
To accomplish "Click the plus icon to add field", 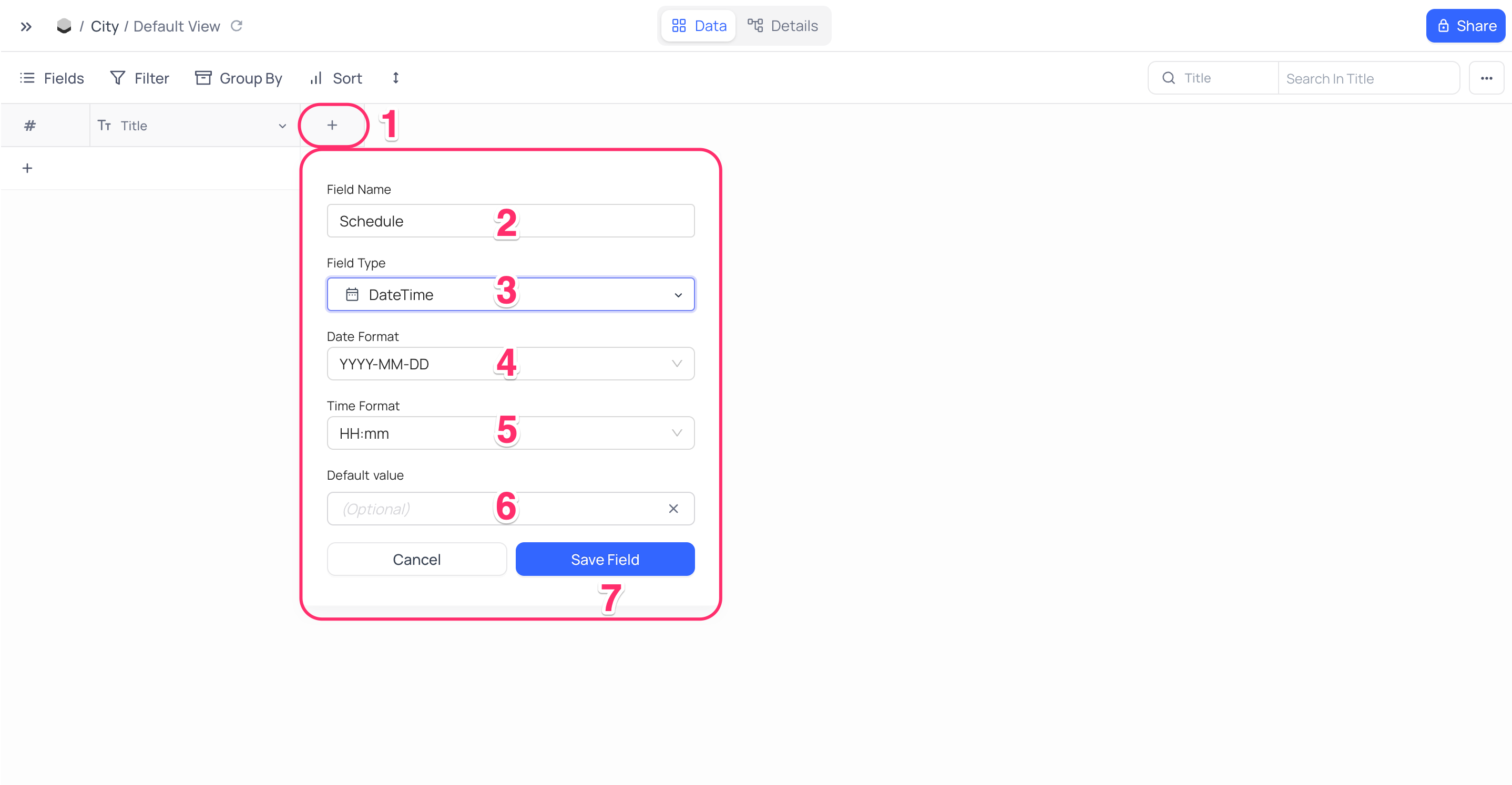I will coord(332,125).
